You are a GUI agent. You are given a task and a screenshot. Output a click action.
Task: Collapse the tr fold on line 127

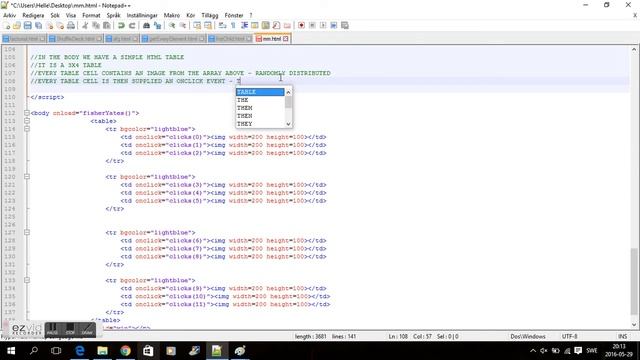coord(27,233)
